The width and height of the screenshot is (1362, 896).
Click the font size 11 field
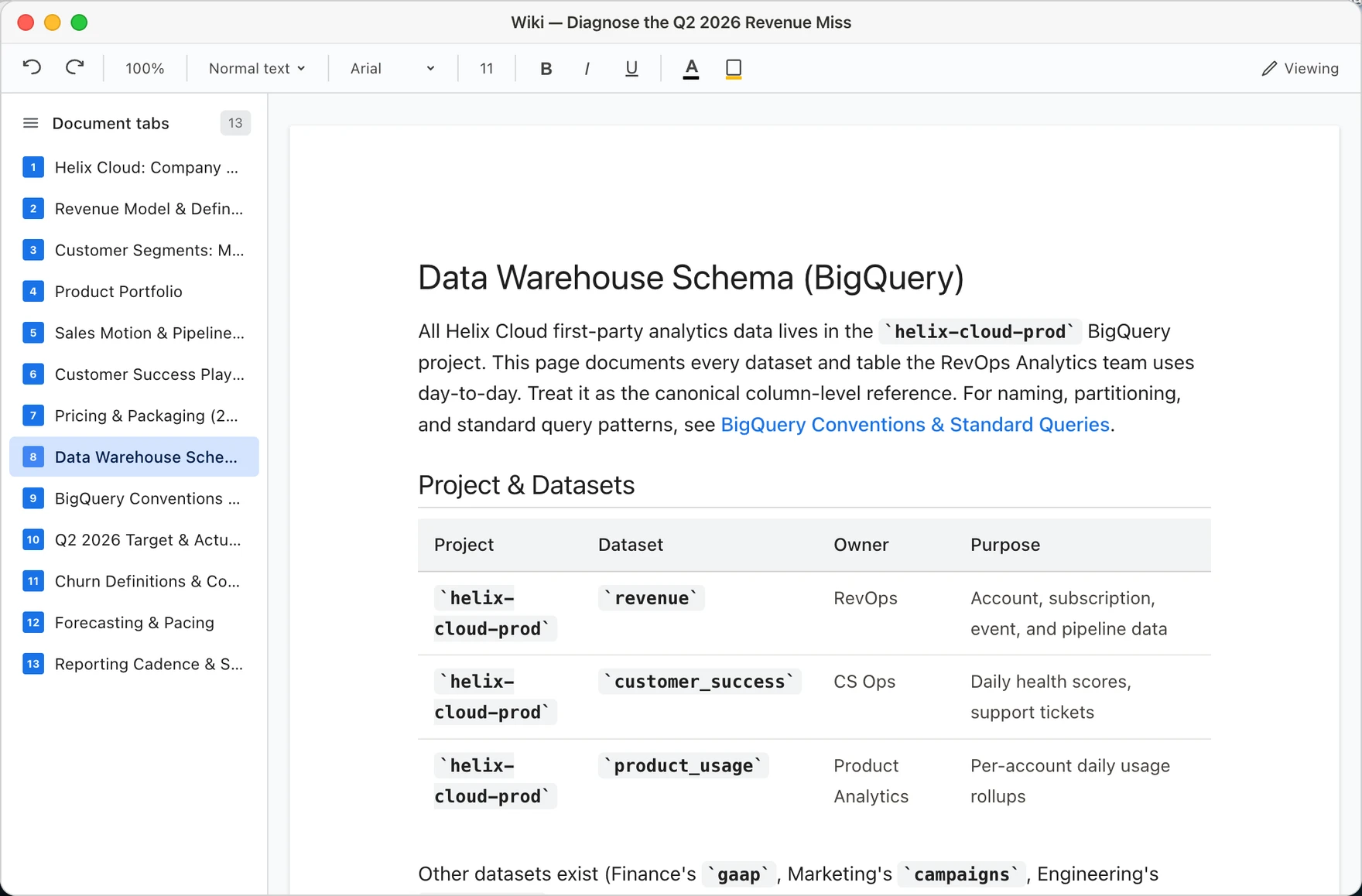pos(487,68)
